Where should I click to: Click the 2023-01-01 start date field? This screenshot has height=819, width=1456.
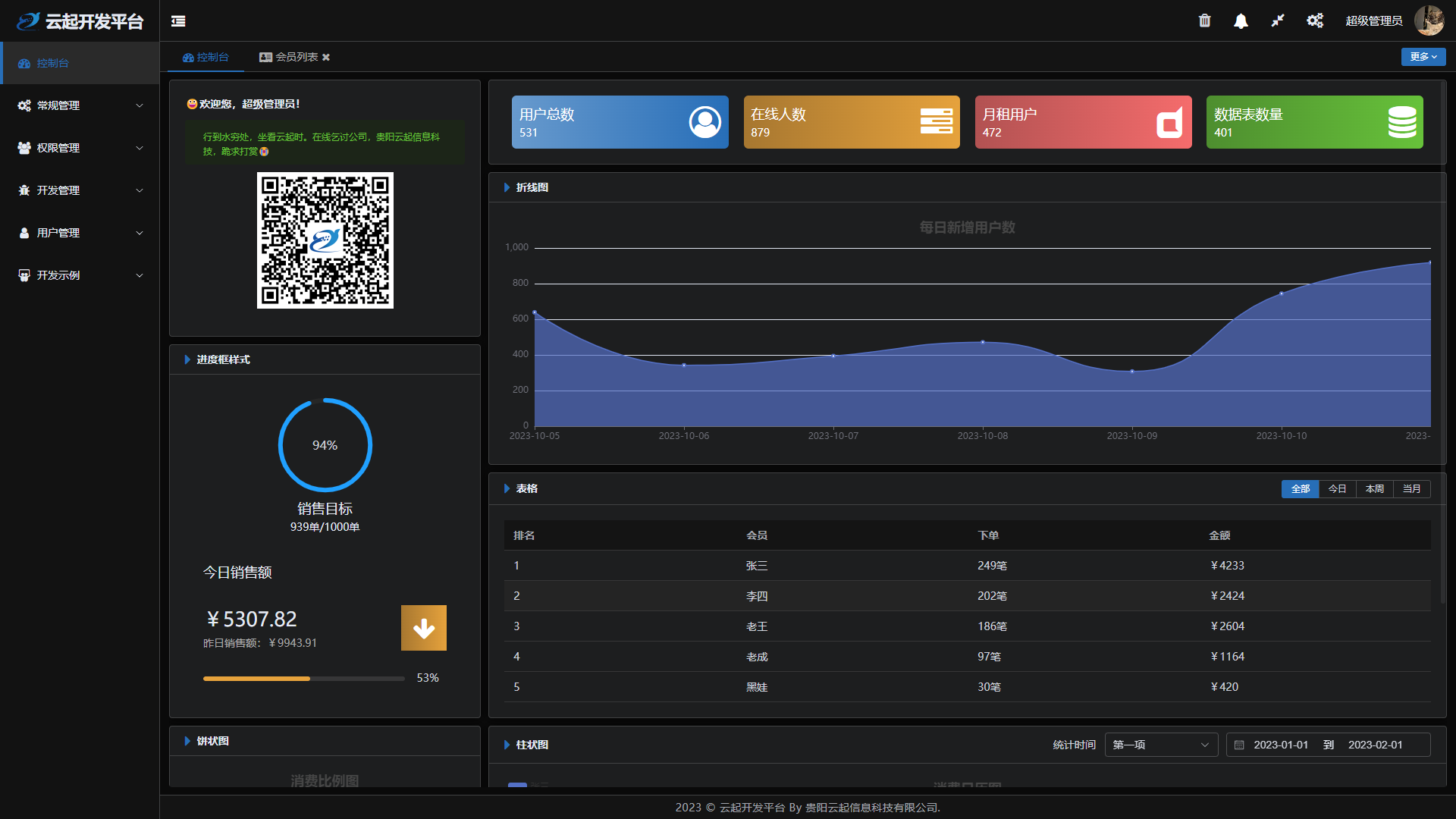pos(1280,745)
